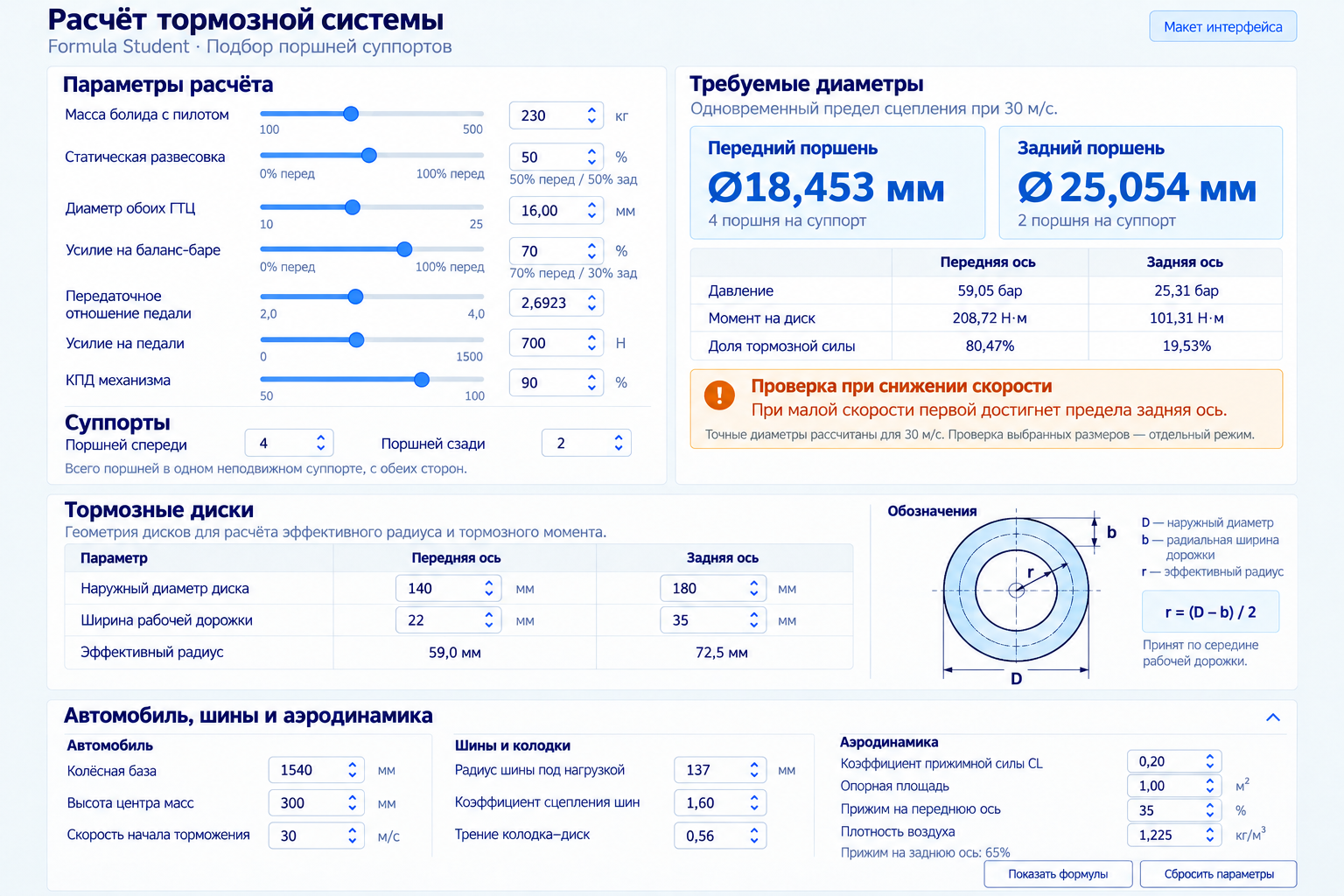Click the formula box r = (D – b) / 2

1210,612
